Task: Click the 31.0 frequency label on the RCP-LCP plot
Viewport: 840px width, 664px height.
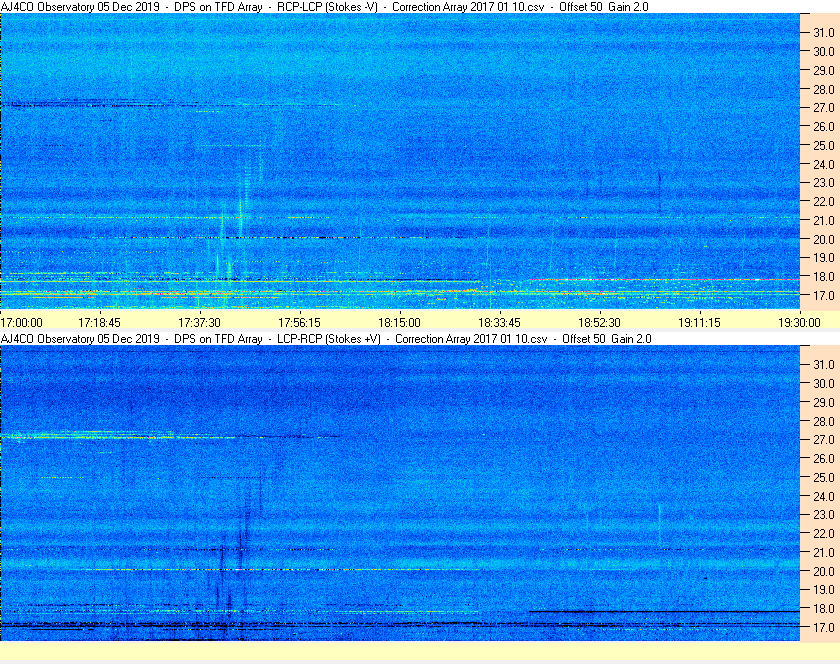Action: click(x=824, y=33)
